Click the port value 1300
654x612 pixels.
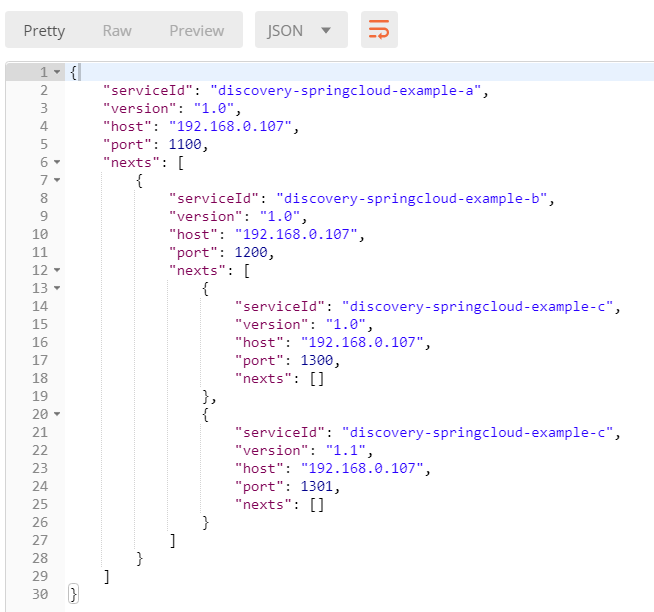point(319,360)
